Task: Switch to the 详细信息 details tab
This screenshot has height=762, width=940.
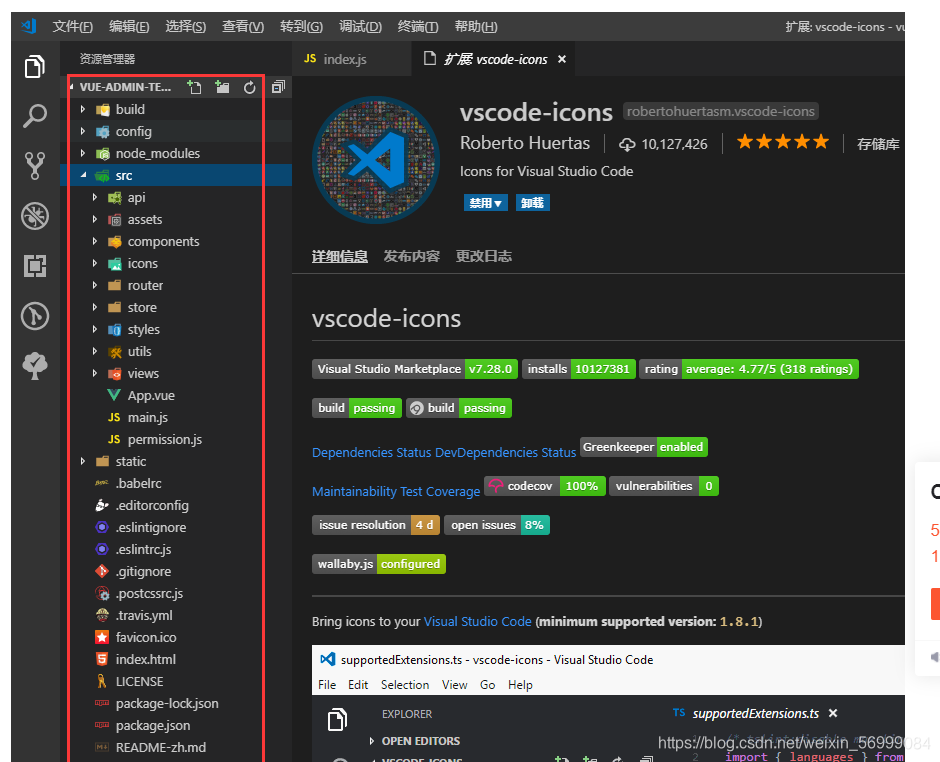Action: [339, 257]
